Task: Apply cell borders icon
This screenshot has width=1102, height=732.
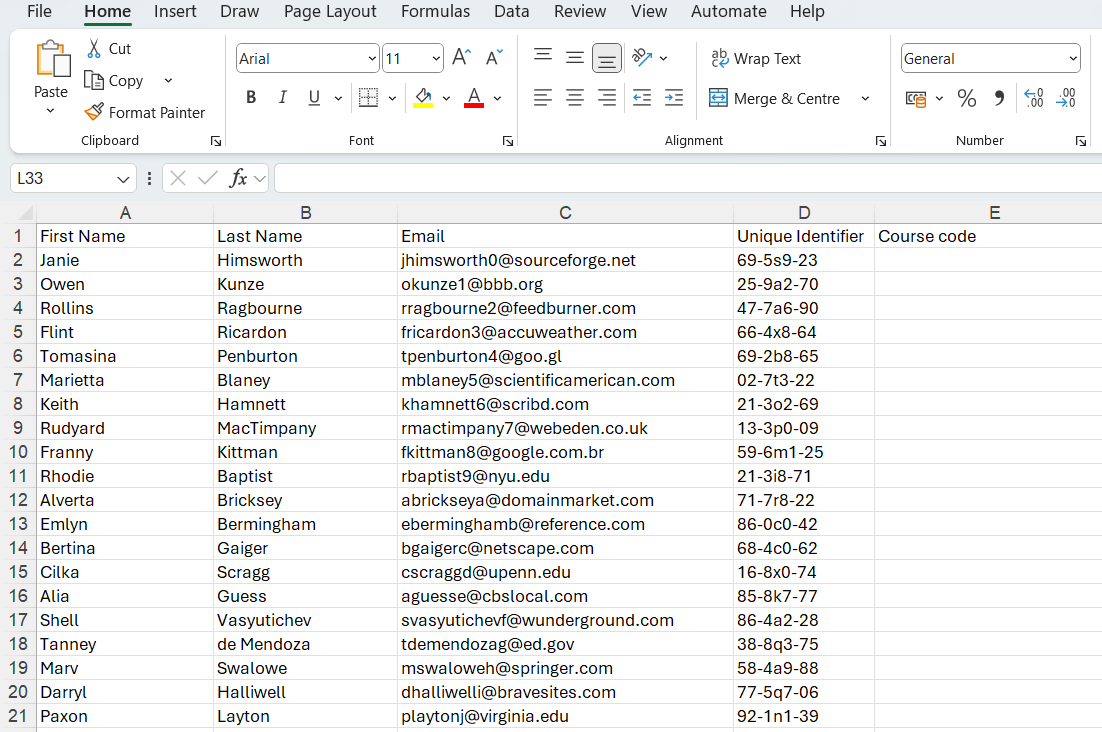Action: click(368, 98)
